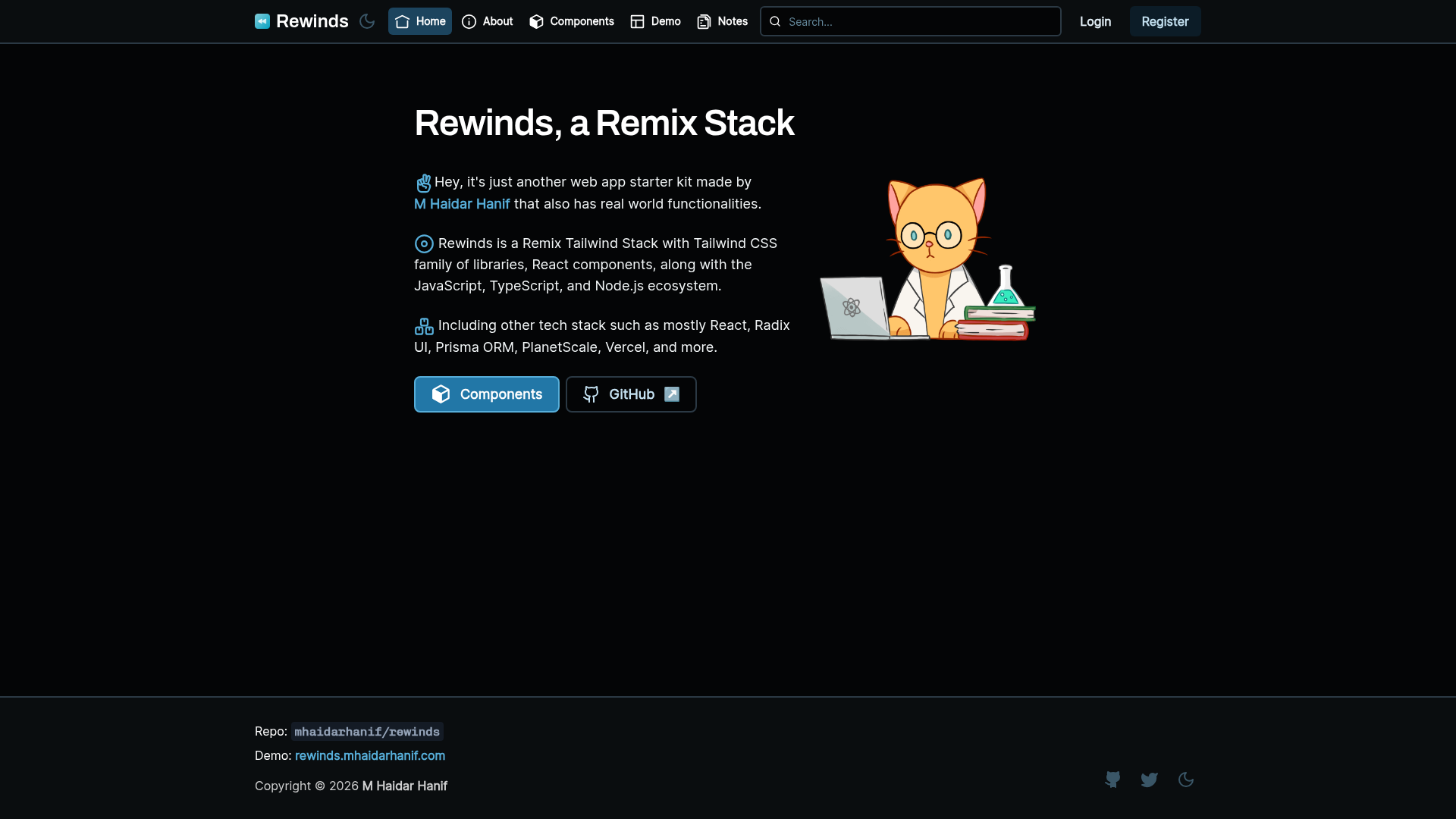Open rewinds.mhaidarhanif.com demo link
The height and width of the screenshot is (819, 1456).
(370, 756)
